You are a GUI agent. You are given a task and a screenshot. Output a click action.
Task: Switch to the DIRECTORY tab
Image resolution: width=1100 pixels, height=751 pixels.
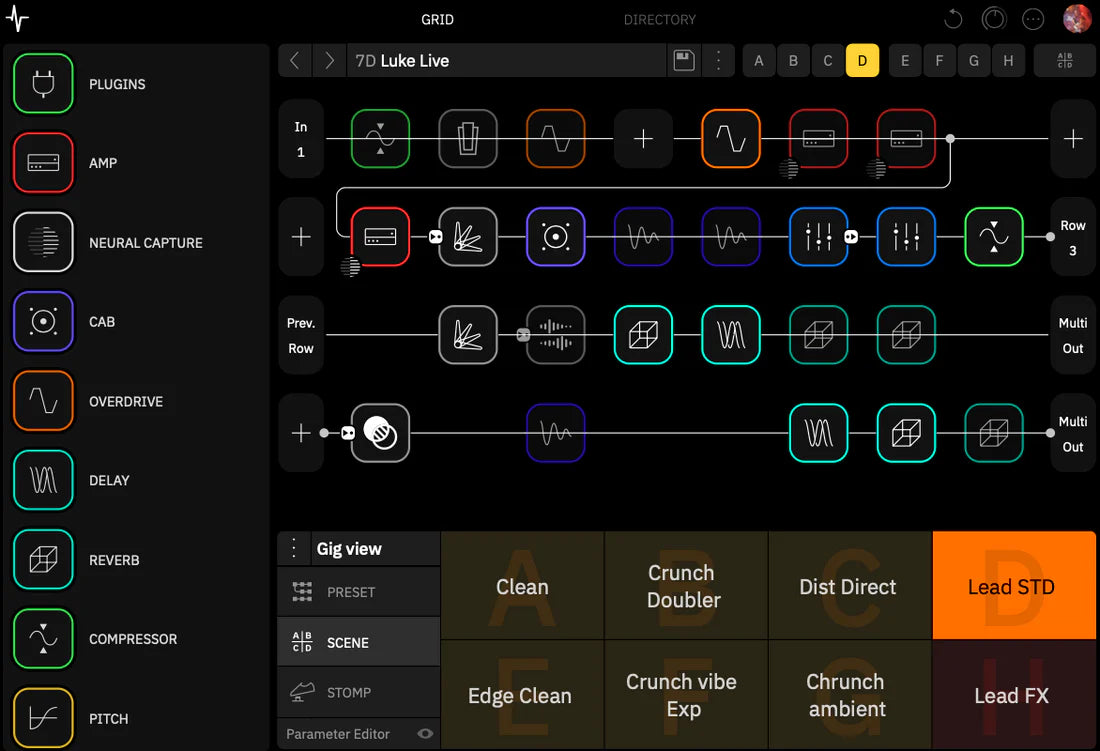(x=660, y=19)
